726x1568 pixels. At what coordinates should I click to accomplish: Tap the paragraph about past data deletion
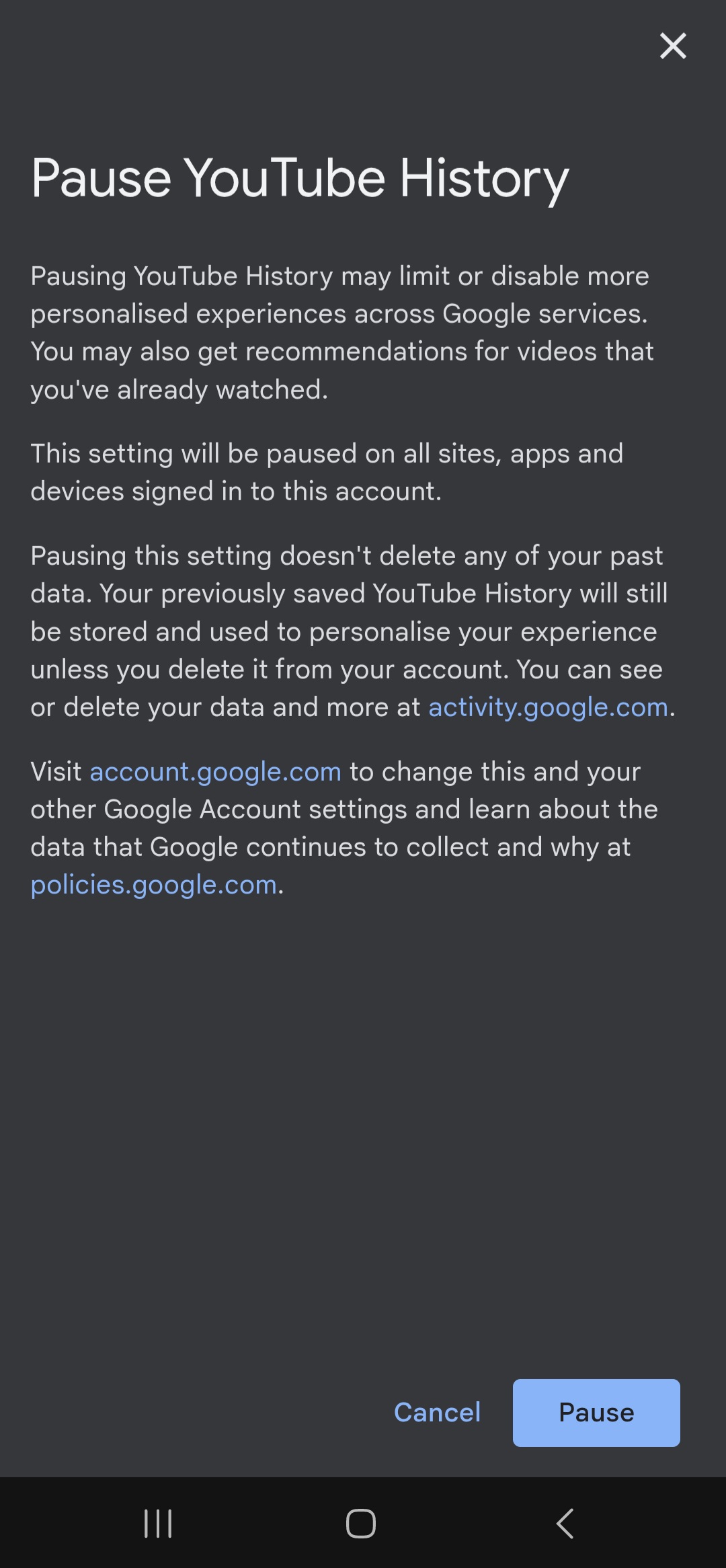(x=353, y=631)
